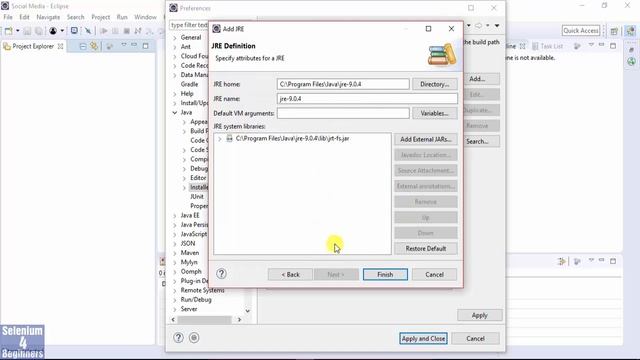Click Apply and Close in Preferences
The width and height of the screenshot is (640, 360).
coord(423,339)
